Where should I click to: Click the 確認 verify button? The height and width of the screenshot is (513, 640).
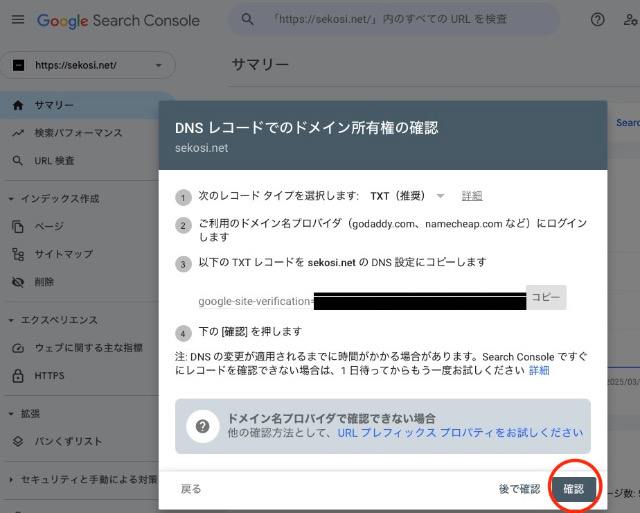pos(574,488)
